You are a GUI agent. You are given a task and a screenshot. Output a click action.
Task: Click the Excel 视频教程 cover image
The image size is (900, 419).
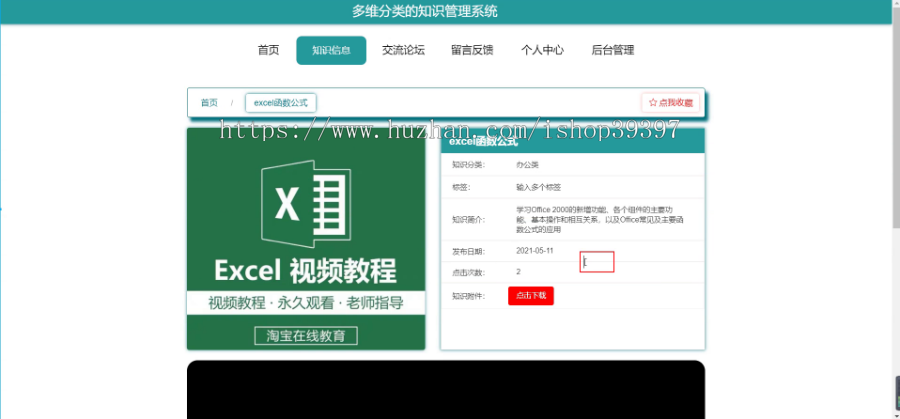[306, 239]
